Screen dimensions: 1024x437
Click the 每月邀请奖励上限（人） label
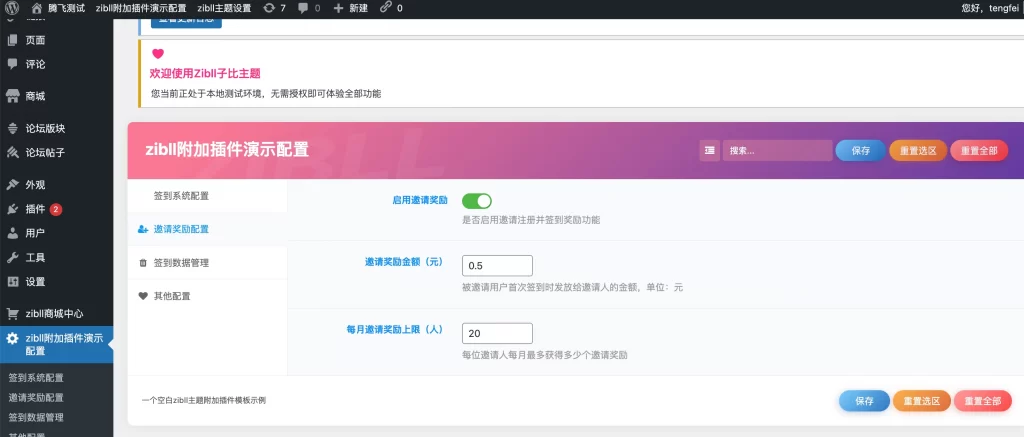pyautogui.click(x=395, y=329)
